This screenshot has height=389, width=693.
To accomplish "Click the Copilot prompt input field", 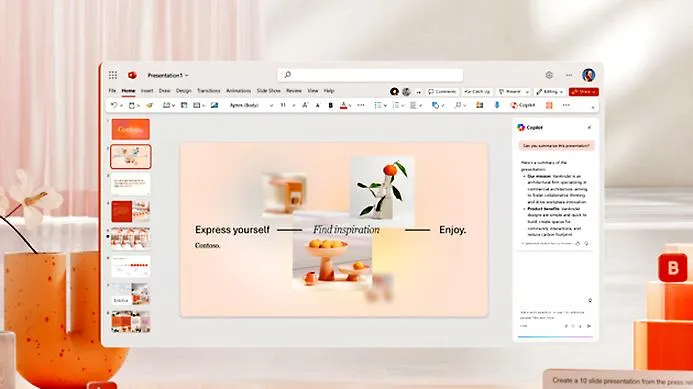I will tap(555, 315).
